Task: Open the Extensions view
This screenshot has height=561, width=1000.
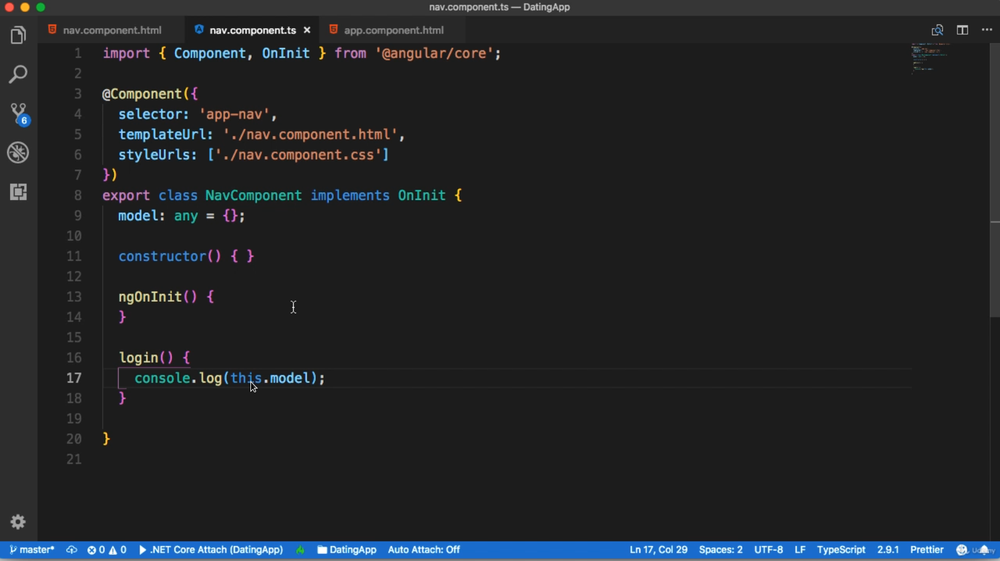Action: (18, 192)
